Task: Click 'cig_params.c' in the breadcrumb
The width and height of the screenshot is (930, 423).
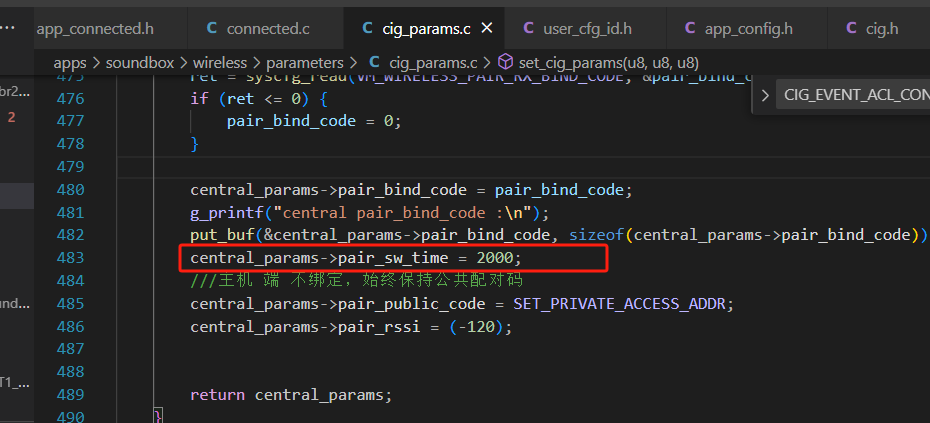Action: [x=434, y=63]
